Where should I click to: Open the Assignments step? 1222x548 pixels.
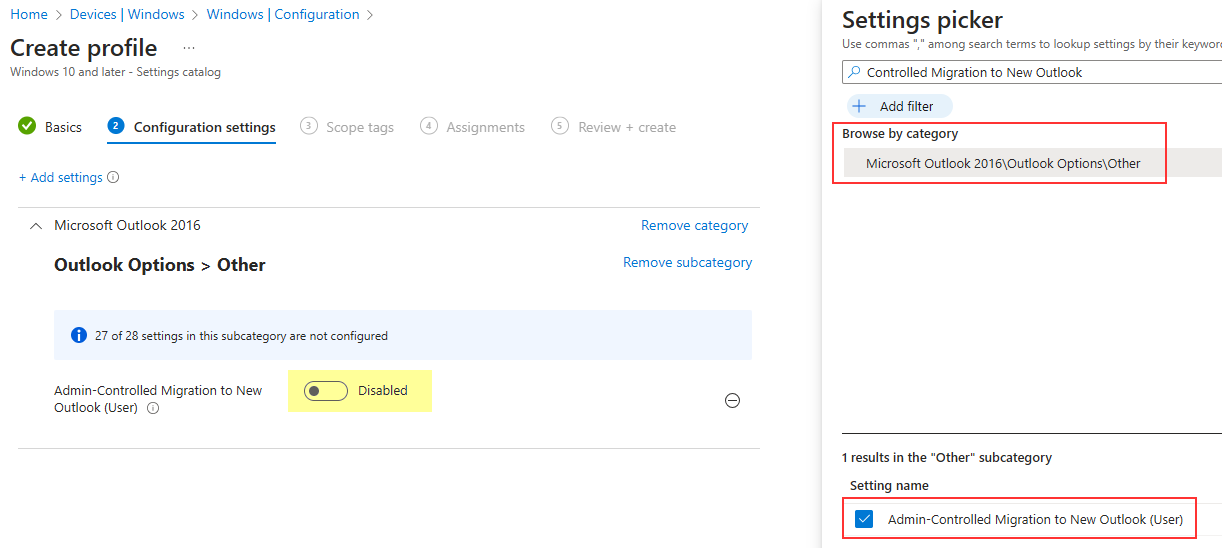tap(472, 127)
